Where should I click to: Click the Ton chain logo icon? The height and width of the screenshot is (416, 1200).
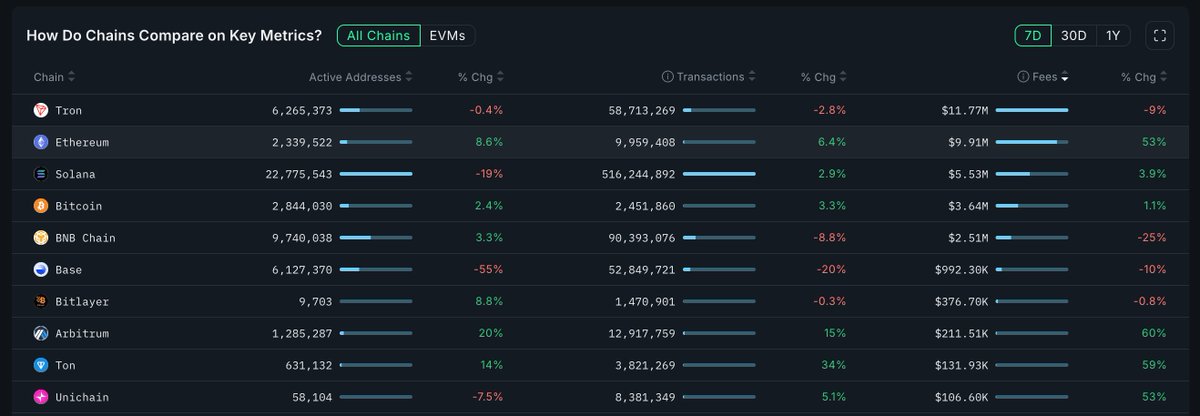(x=41, y=365)
